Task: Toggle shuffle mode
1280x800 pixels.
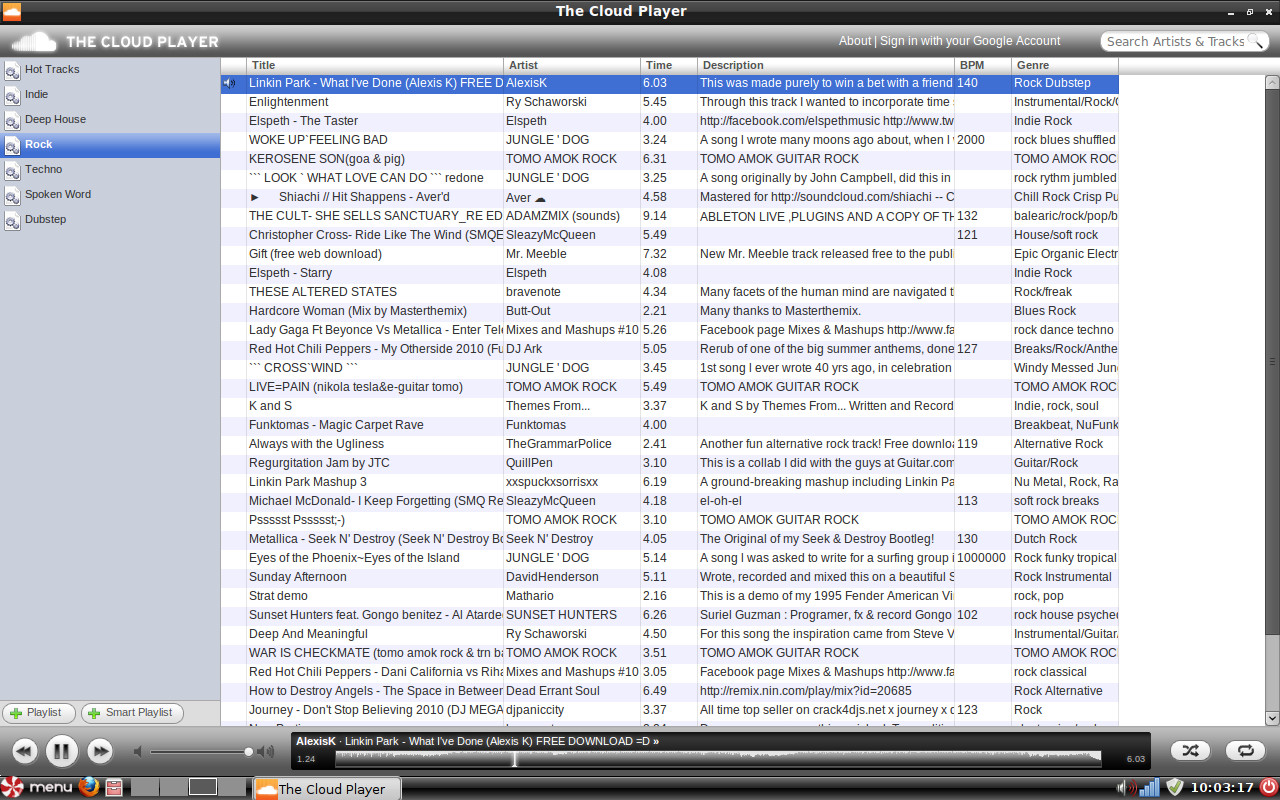Action: click(1190, 750)
